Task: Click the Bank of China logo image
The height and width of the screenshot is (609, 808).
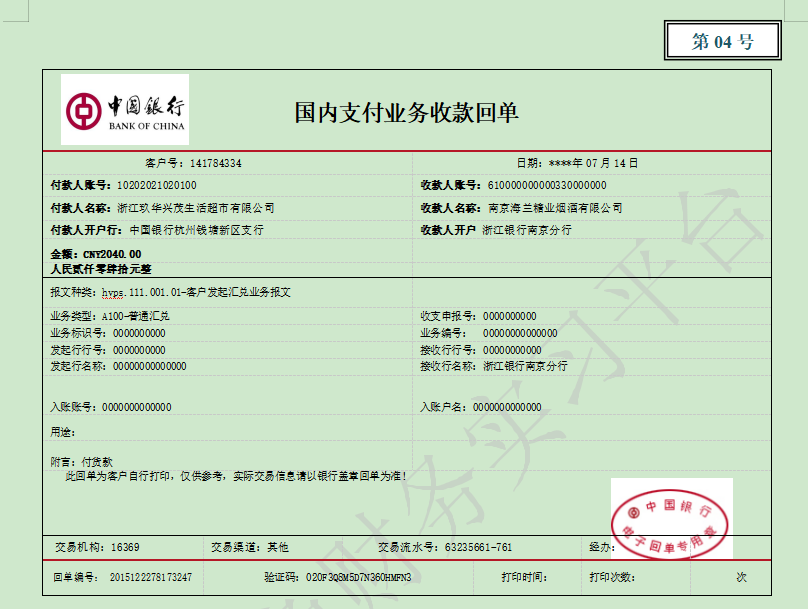Action: [125, 109]
